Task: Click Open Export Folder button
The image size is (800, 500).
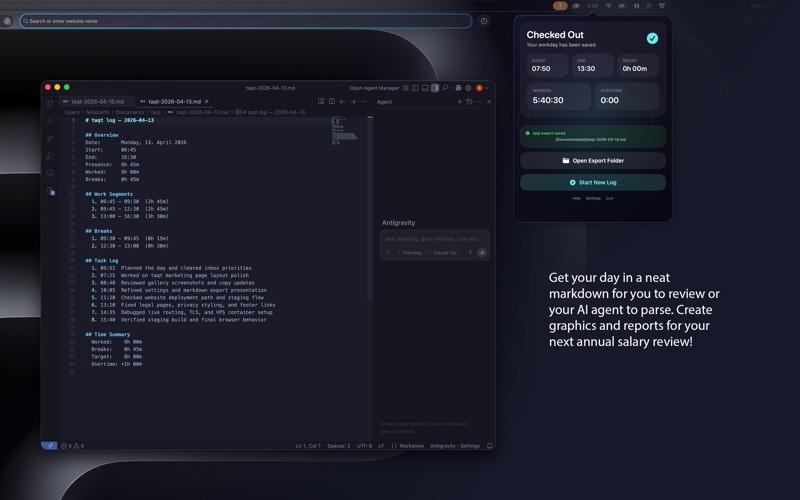Action: pyautogui.click(x=593, y=160)
